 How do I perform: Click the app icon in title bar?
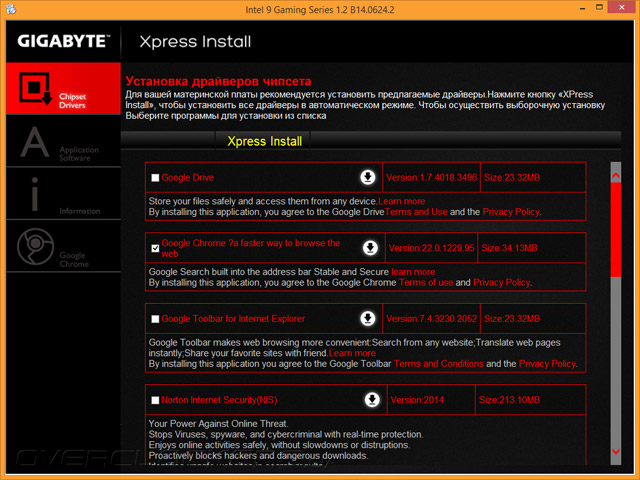(x=11, y=9)
